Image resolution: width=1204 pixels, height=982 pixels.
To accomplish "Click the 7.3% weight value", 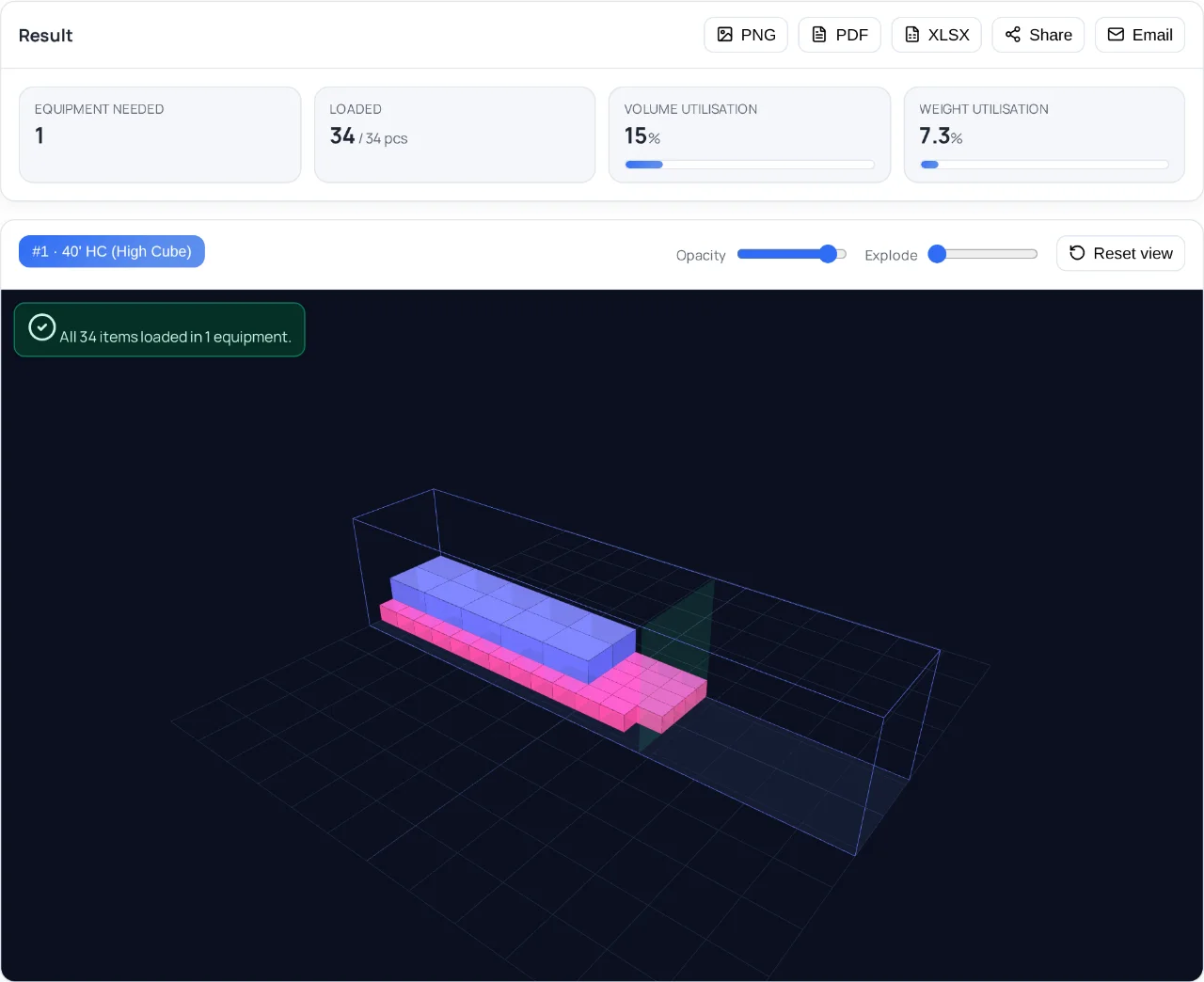I will pos(941,136).
